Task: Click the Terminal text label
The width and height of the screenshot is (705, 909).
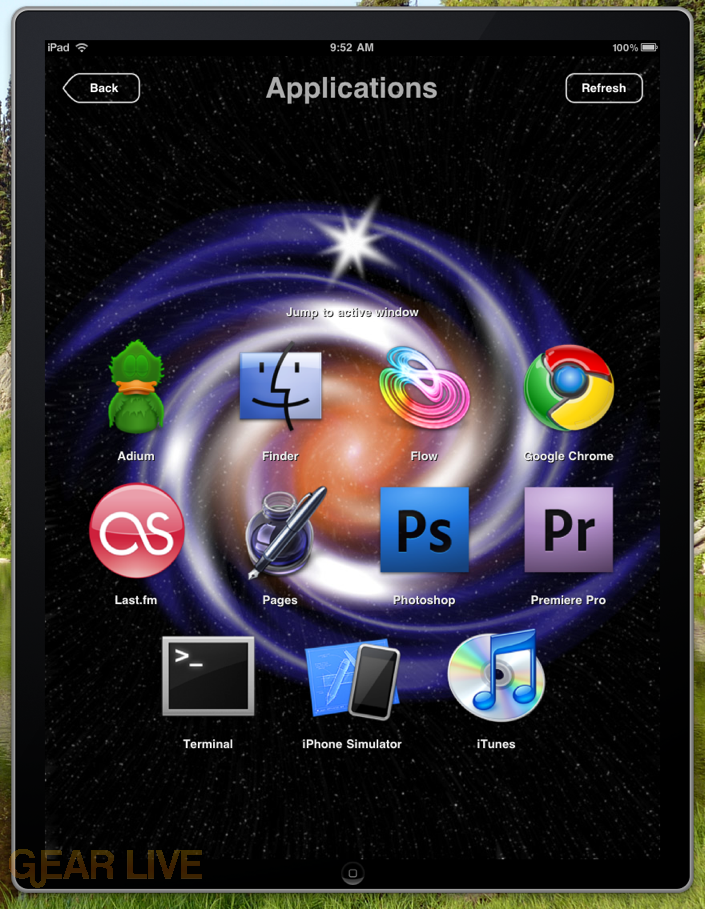Action: [208, 744]
